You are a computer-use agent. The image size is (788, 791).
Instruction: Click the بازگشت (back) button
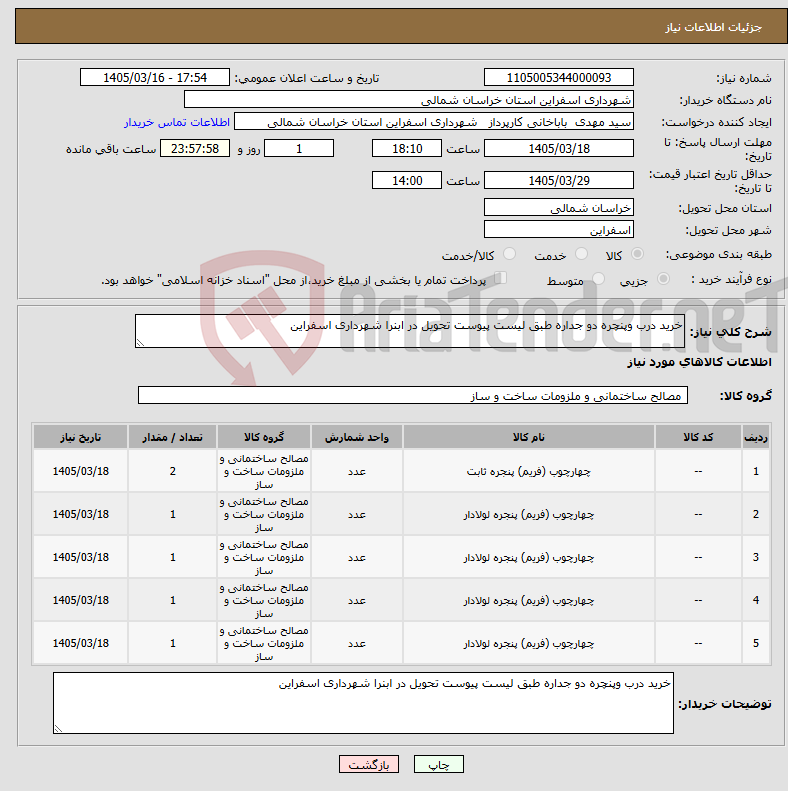coord(369,764)
